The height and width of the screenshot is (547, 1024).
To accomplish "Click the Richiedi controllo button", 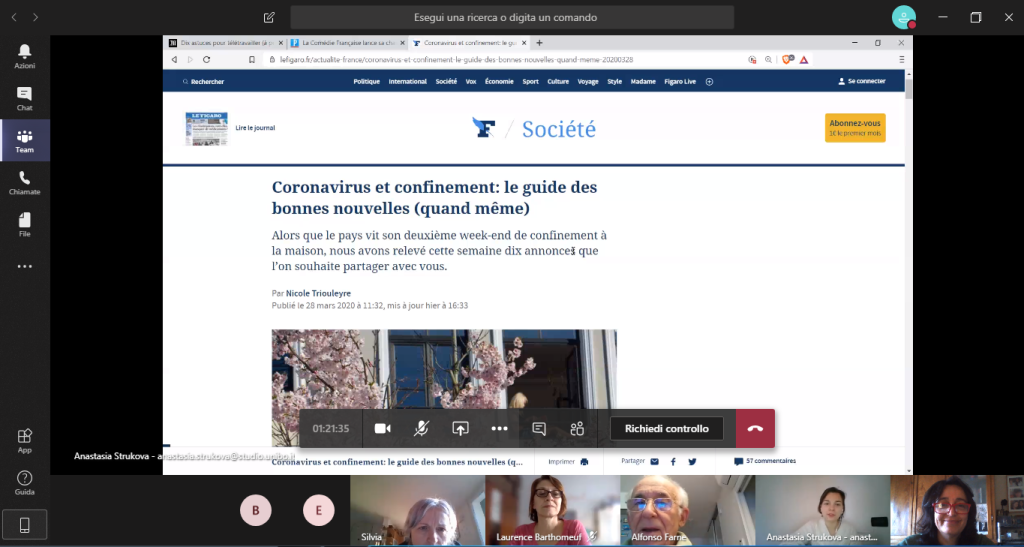I will point(667,428).
